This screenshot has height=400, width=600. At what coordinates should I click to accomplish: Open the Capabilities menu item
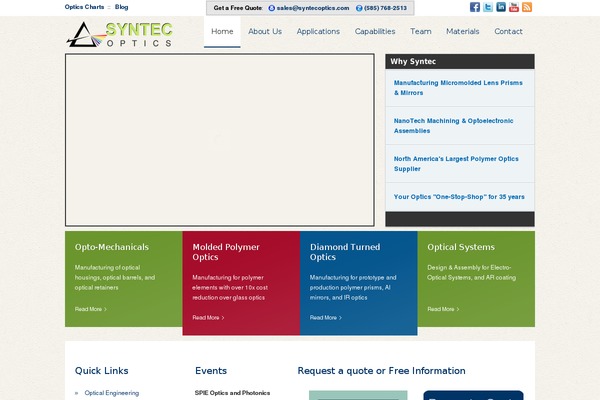(375, 31)
